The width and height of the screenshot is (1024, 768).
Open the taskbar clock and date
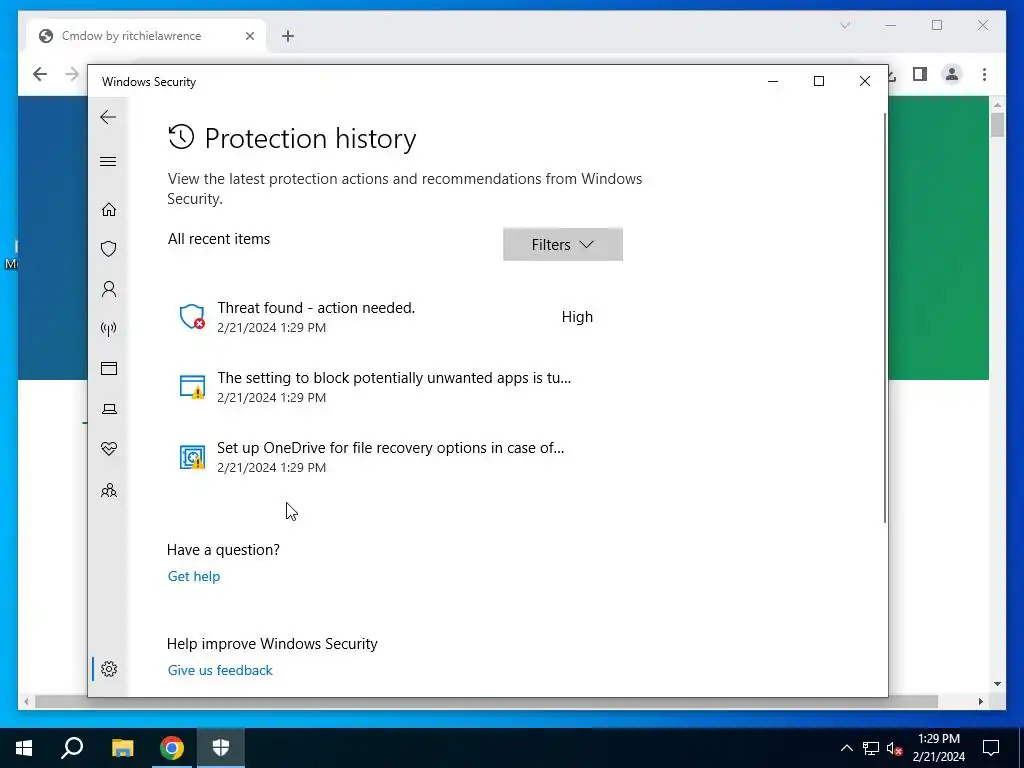tap(938, 748)
